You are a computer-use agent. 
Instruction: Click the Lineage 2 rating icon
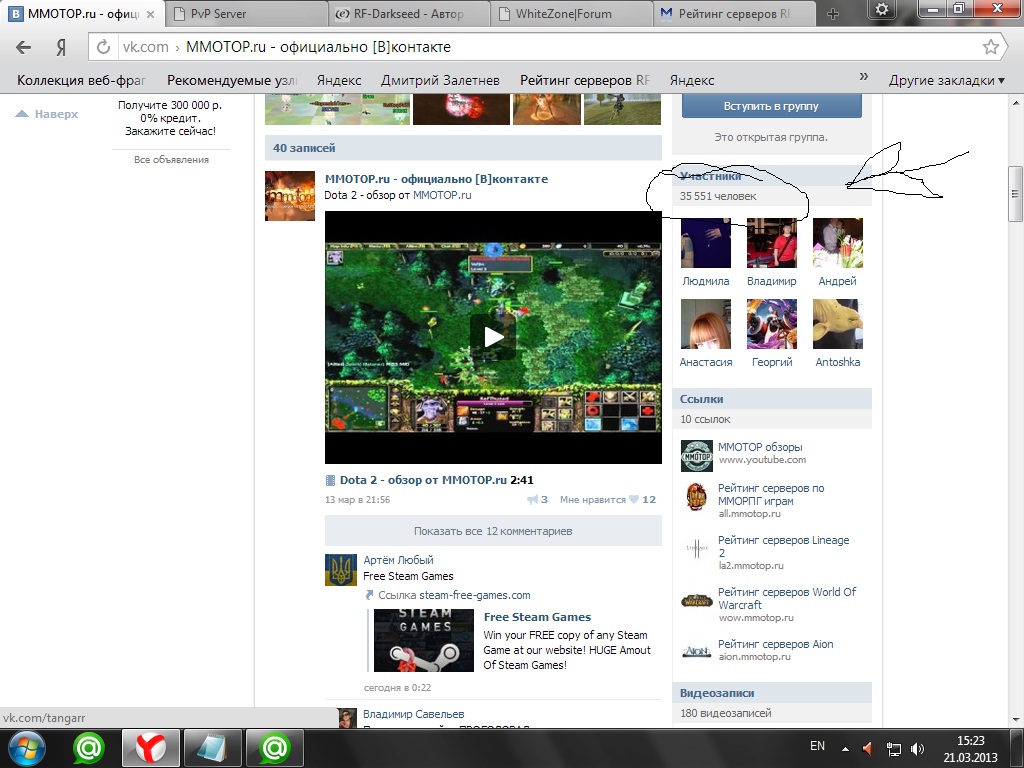(697, 549)
